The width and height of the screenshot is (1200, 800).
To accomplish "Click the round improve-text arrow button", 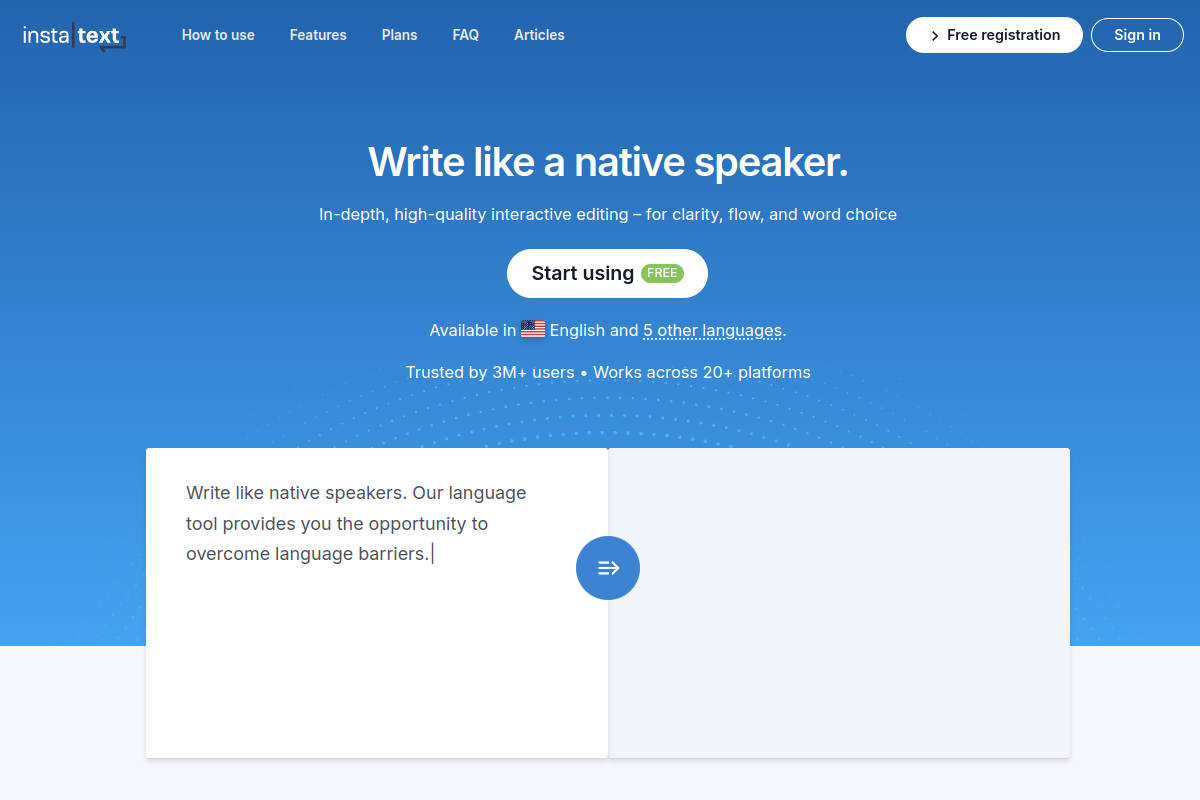I will [x=608, y=568].
